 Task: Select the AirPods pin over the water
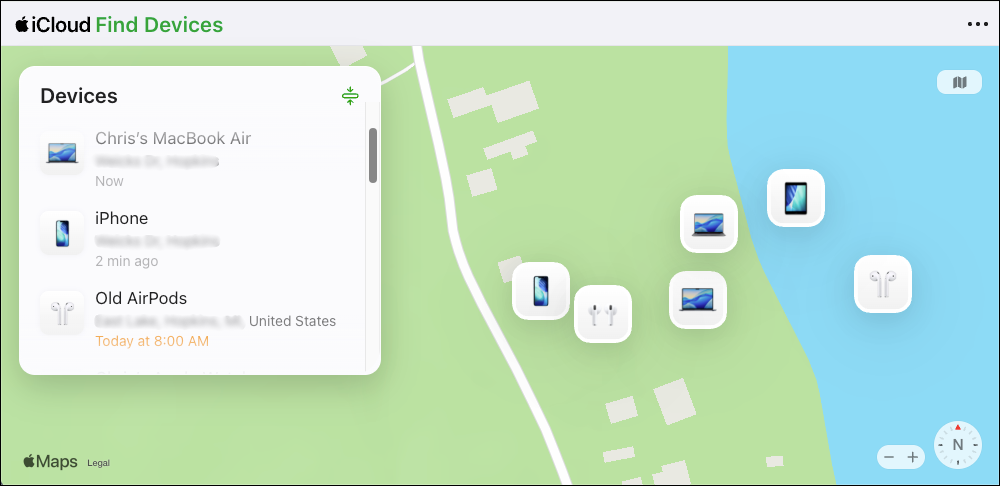883,284
